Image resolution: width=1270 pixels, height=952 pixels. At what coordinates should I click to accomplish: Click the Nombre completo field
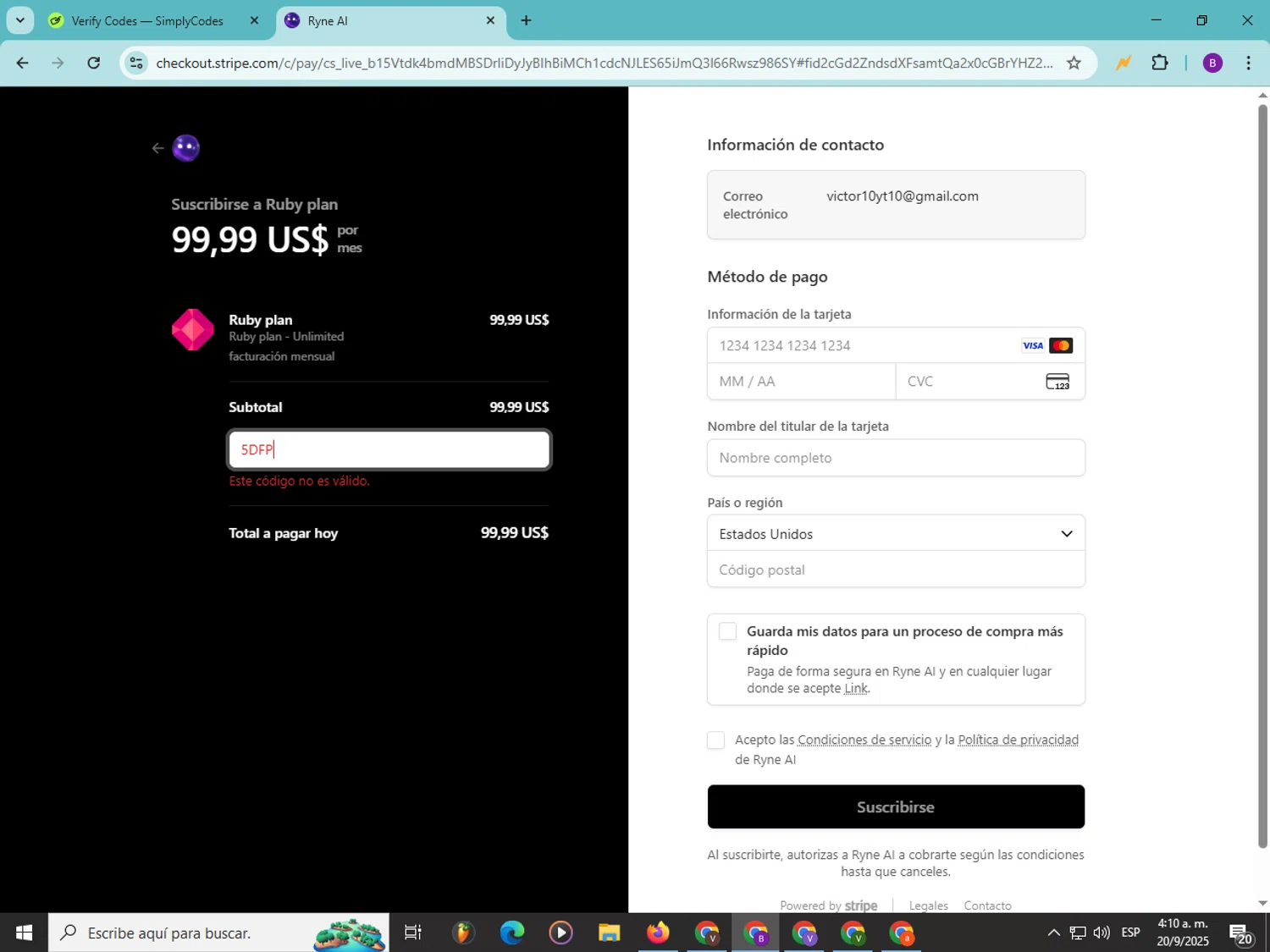click(x=896, y=458)
